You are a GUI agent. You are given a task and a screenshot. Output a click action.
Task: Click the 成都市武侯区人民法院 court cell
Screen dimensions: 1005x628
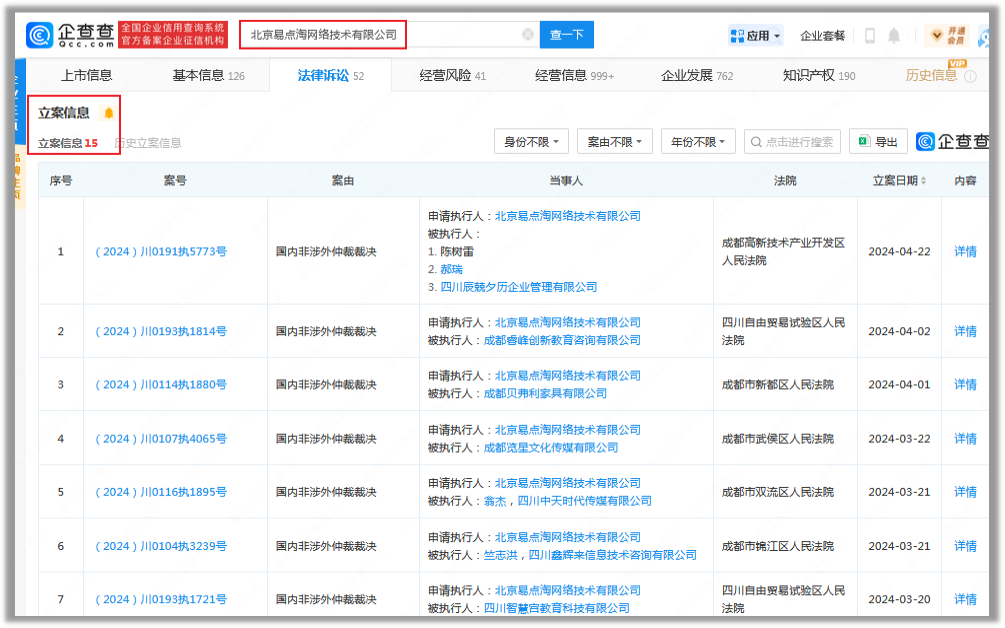[777, 439]
